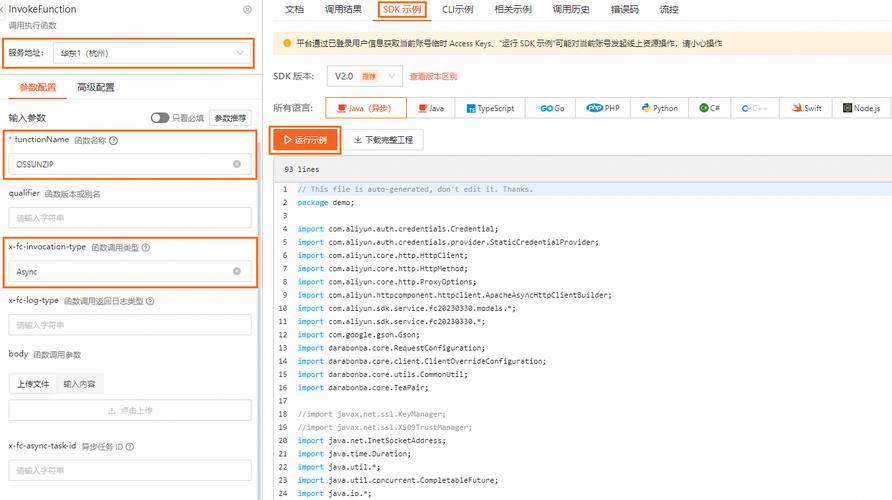Click code line 2 'package demo;'
The width and height of the screenshot is (892, 500).
coord(325,203)
